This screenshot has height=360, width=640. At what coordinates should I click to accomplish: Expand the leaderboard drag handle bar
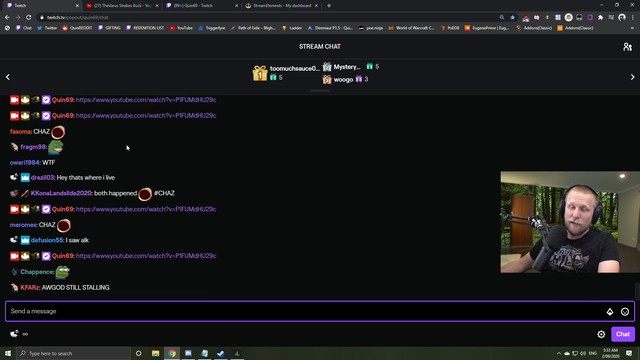[320, 91]
